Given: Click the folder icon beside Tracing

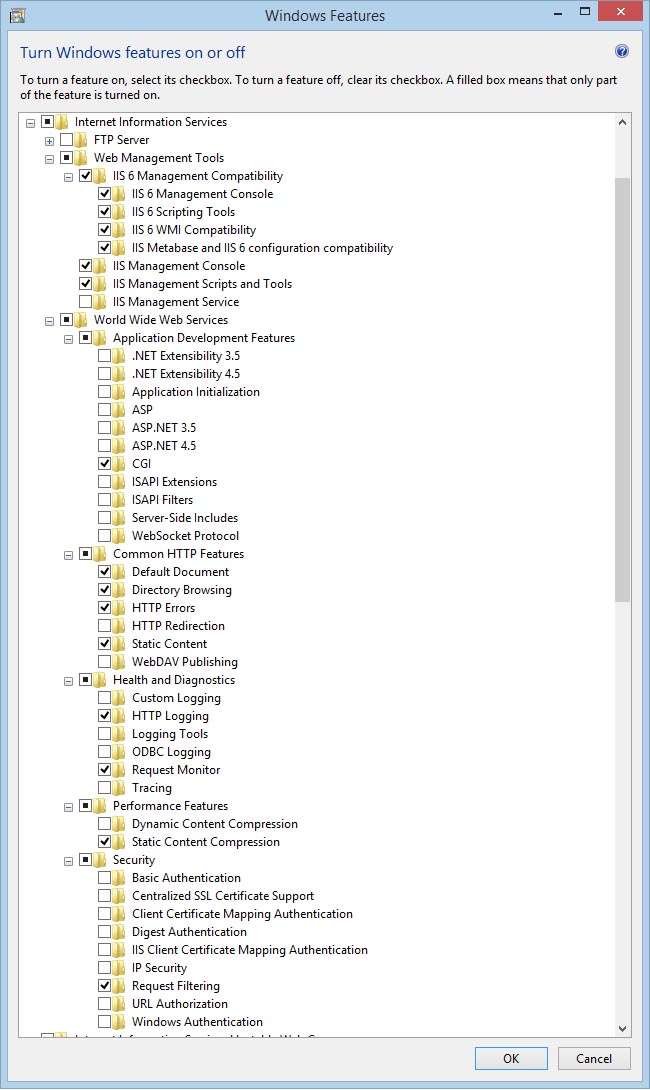Looking at the screenshot, I should (120, 788).
